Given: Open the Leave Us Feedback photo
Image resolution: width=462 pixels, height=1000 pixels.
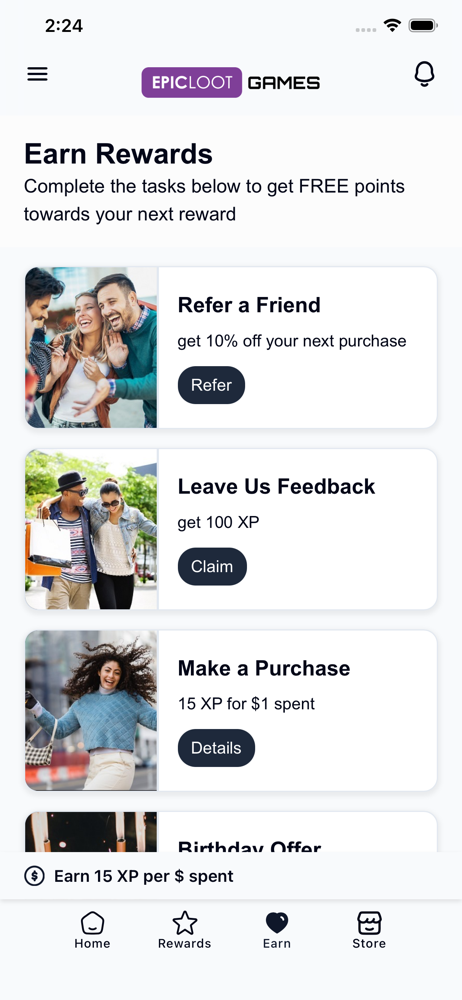Looking at the screenshot, I should click(91, 529).
